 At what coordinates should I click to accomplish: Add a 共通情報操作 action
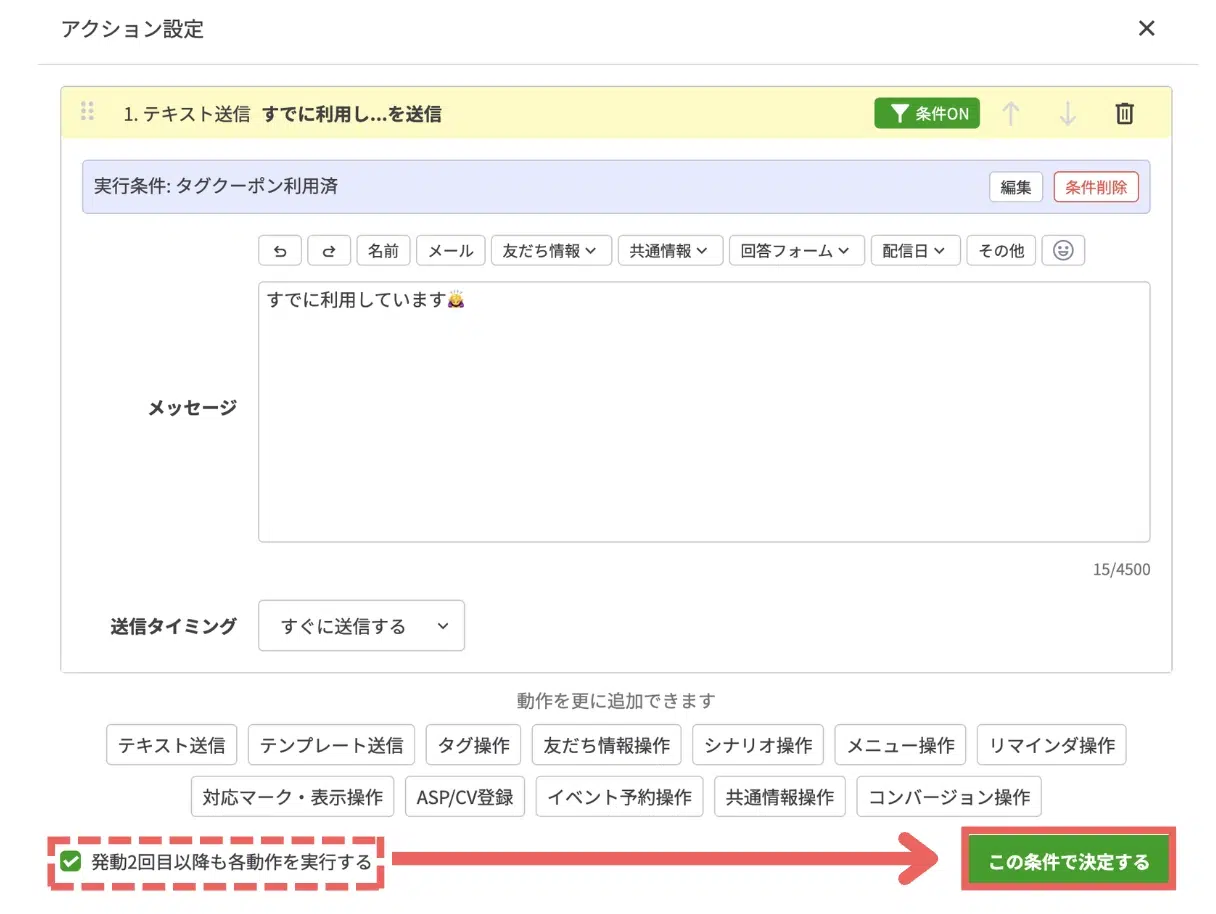pos(780,797)
